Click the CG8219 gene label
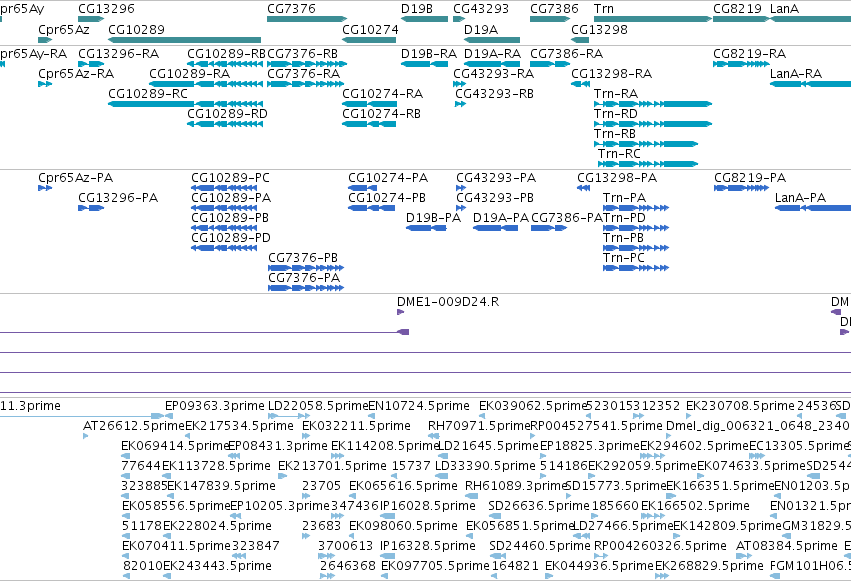Image resolution: width=851 pixels, height=581 pixels. [737, 9]
